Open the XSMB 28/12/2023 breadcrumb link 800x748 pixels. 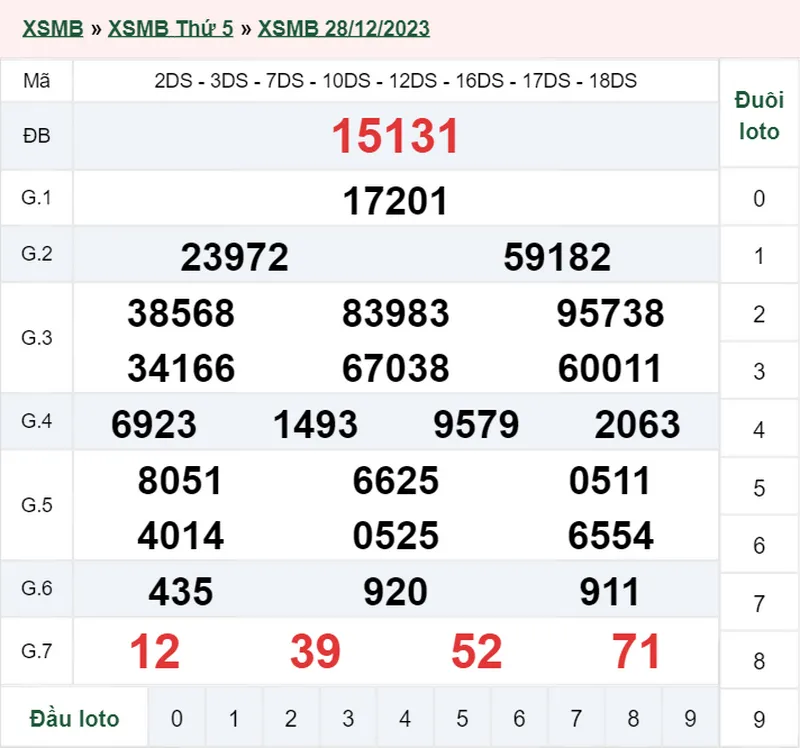tap(343, 28)
